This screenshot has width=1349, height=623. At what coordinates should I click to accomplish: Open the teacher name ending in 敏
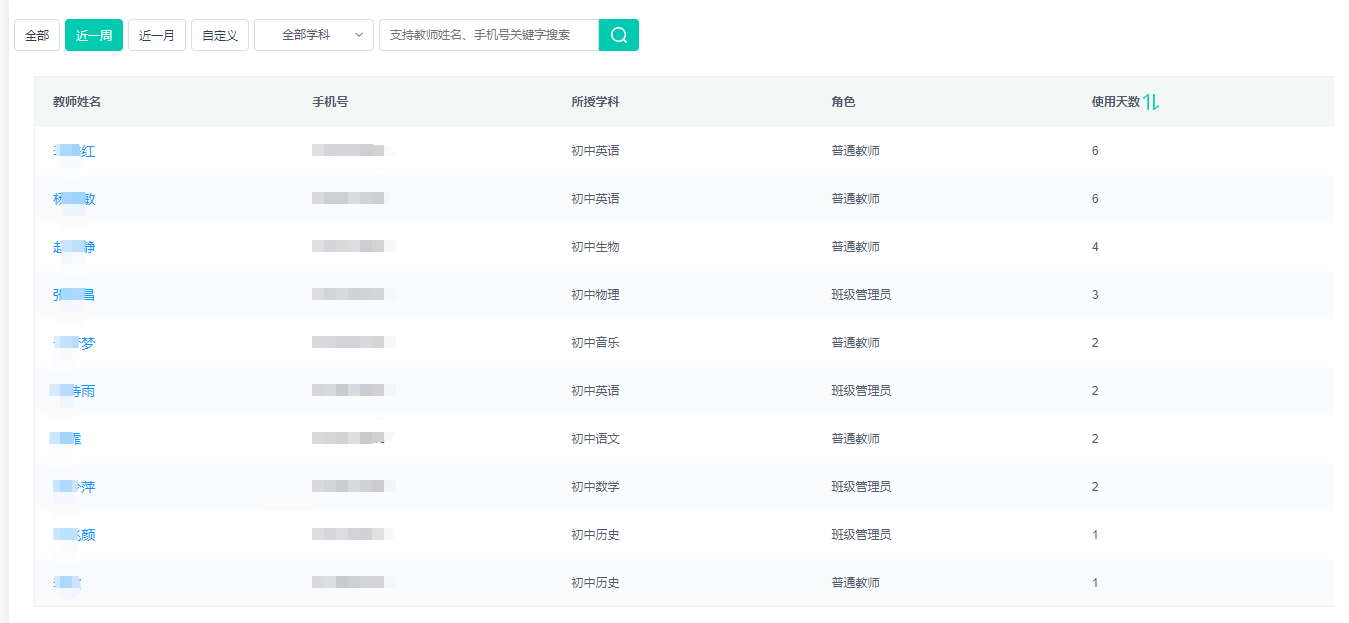tap(74, 199)
